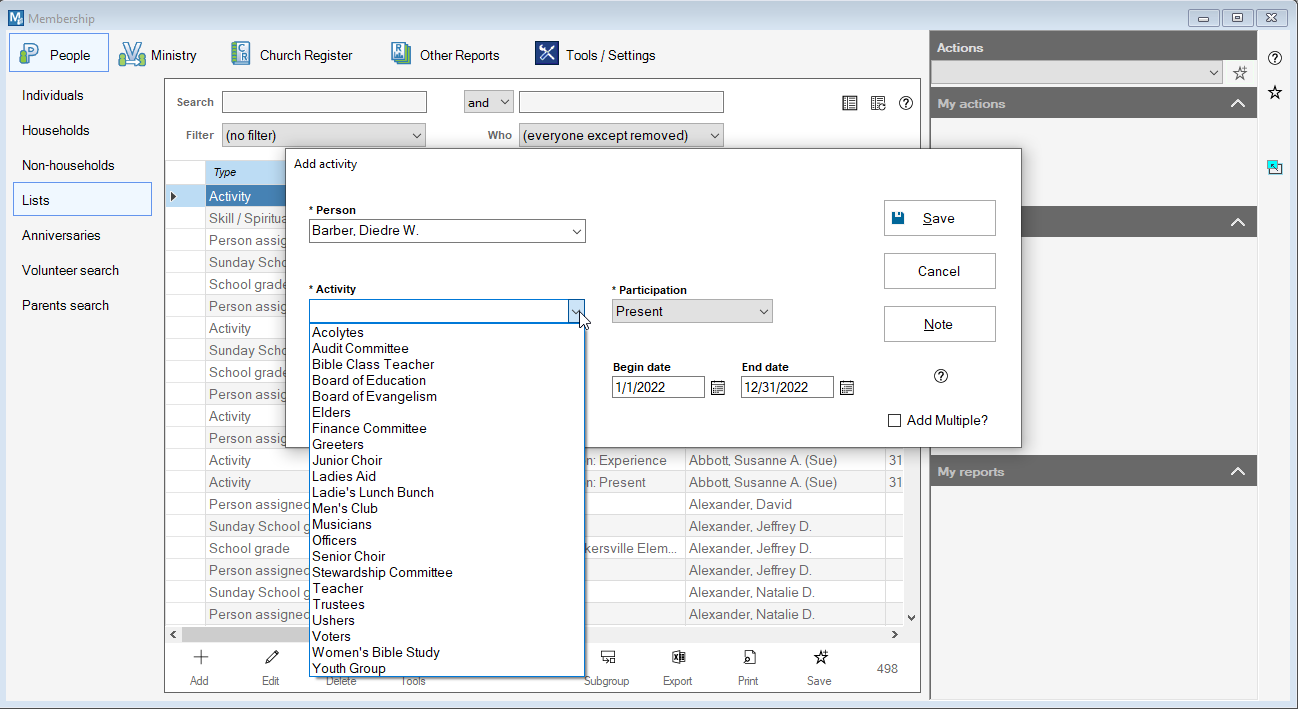This screenshot has width=1298, height=709.
Task: Open End date calendar picker
Action: click(x=847, y=388)
